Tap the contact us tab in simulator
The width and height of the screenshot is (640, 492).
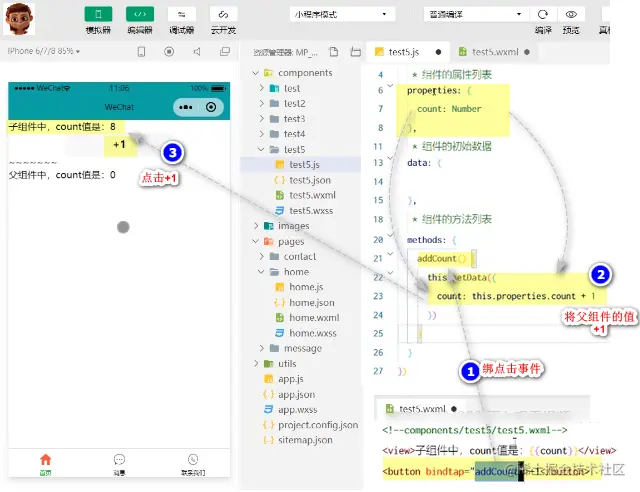coord(193,464)
